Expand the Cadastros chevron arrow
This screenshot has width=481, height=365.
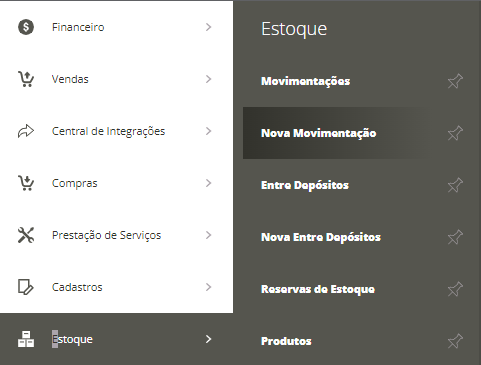(208, 287)
